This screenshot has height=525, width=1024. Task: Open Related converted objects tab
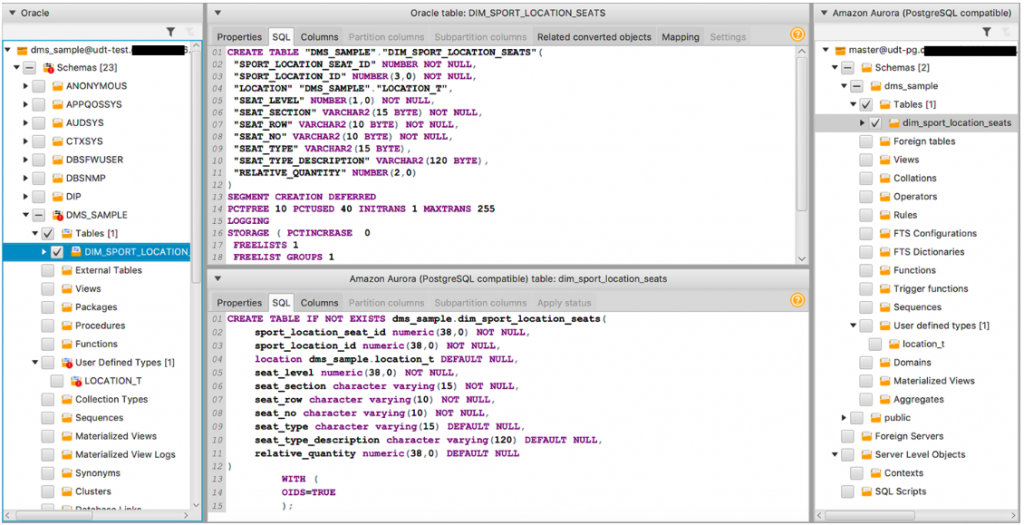pyautogui.click(x=594, y=37)
